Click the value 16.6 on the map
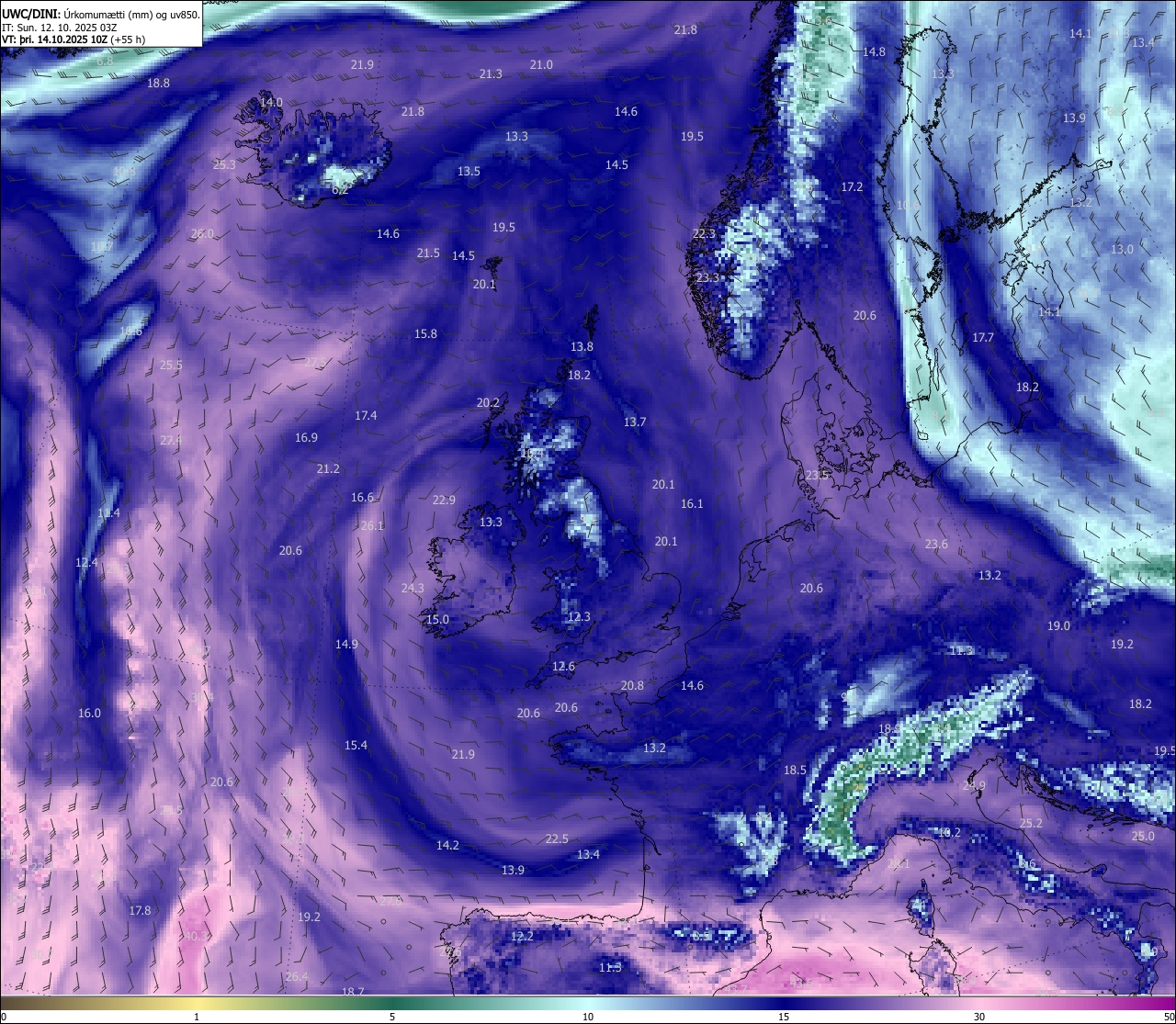 click(x=362, y=497)
